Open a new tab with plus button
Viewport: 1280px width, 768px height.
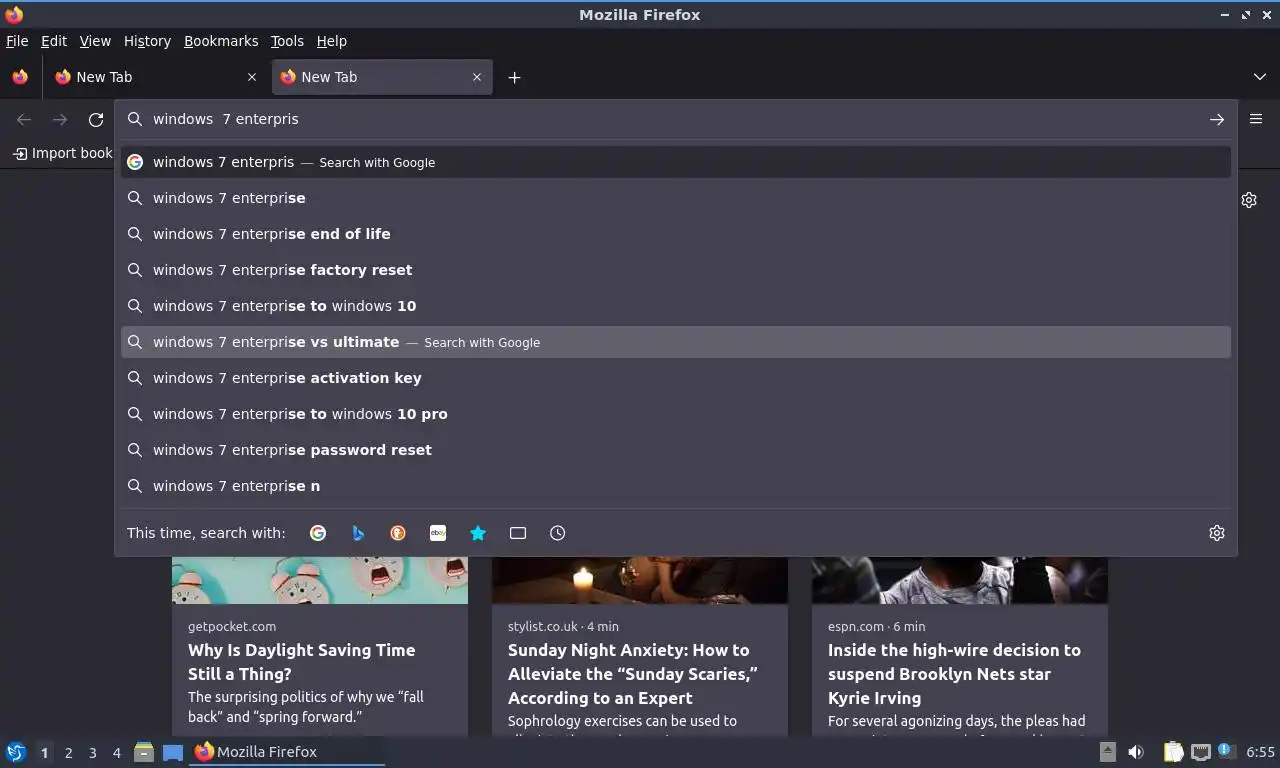[514, 77]
